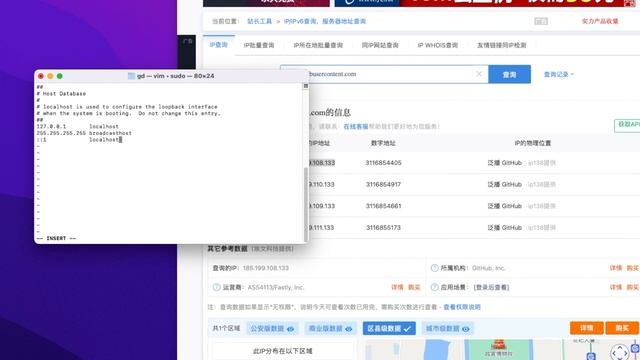
Task: Close the terminal window with the red button
Action: pos(41,76)
